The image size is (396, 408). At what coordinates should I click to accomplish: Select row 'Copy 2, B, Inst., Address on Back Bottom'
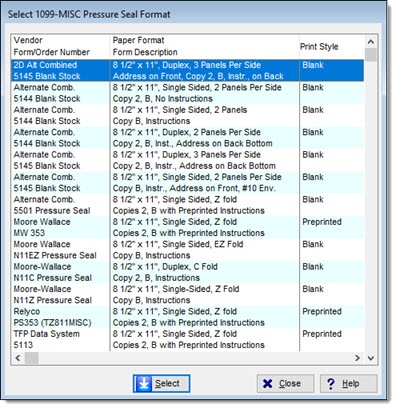coord(188,138)
